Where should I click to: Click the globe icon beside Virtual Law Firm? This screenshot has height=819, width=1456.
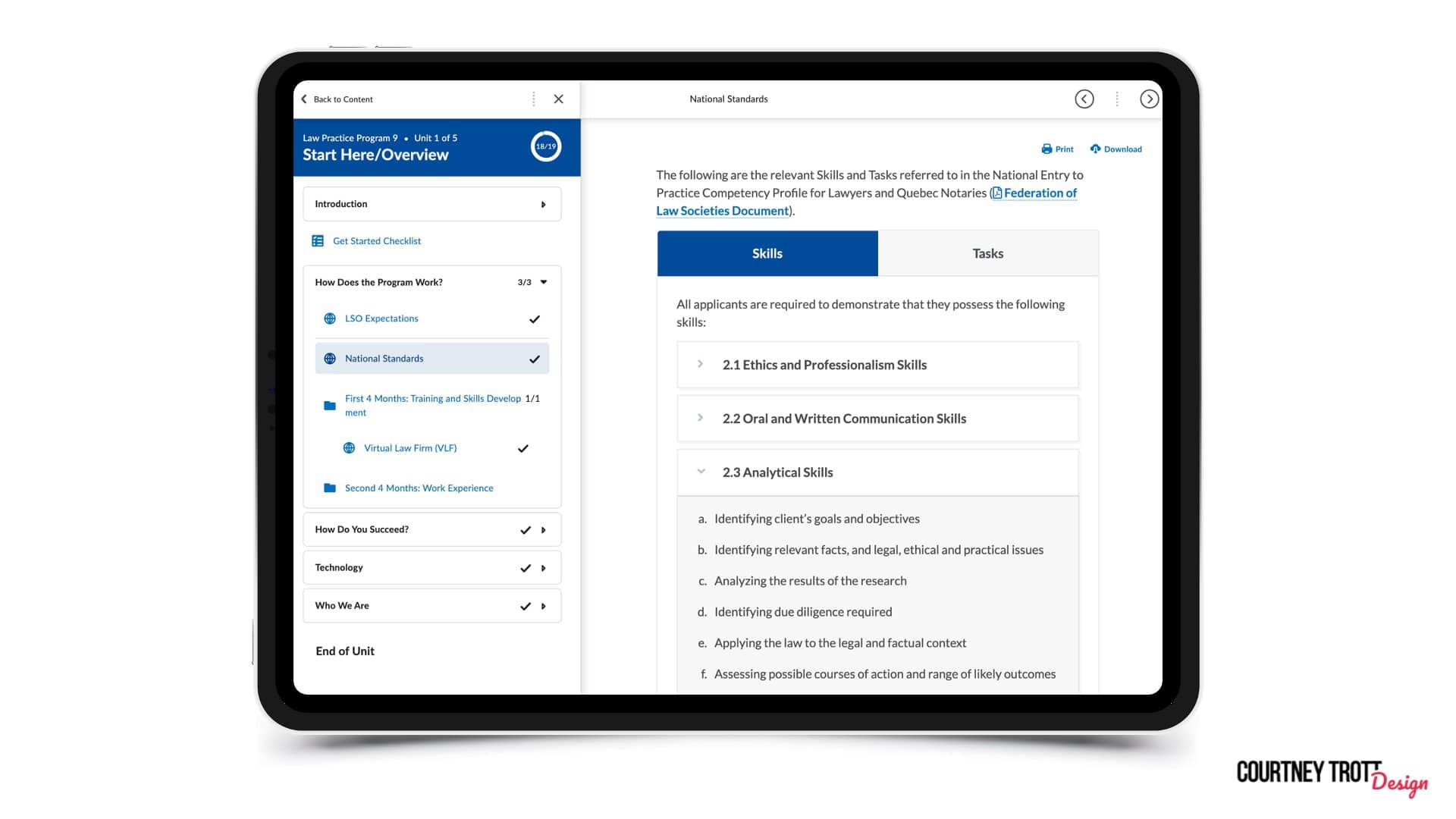tap(349, 448)
